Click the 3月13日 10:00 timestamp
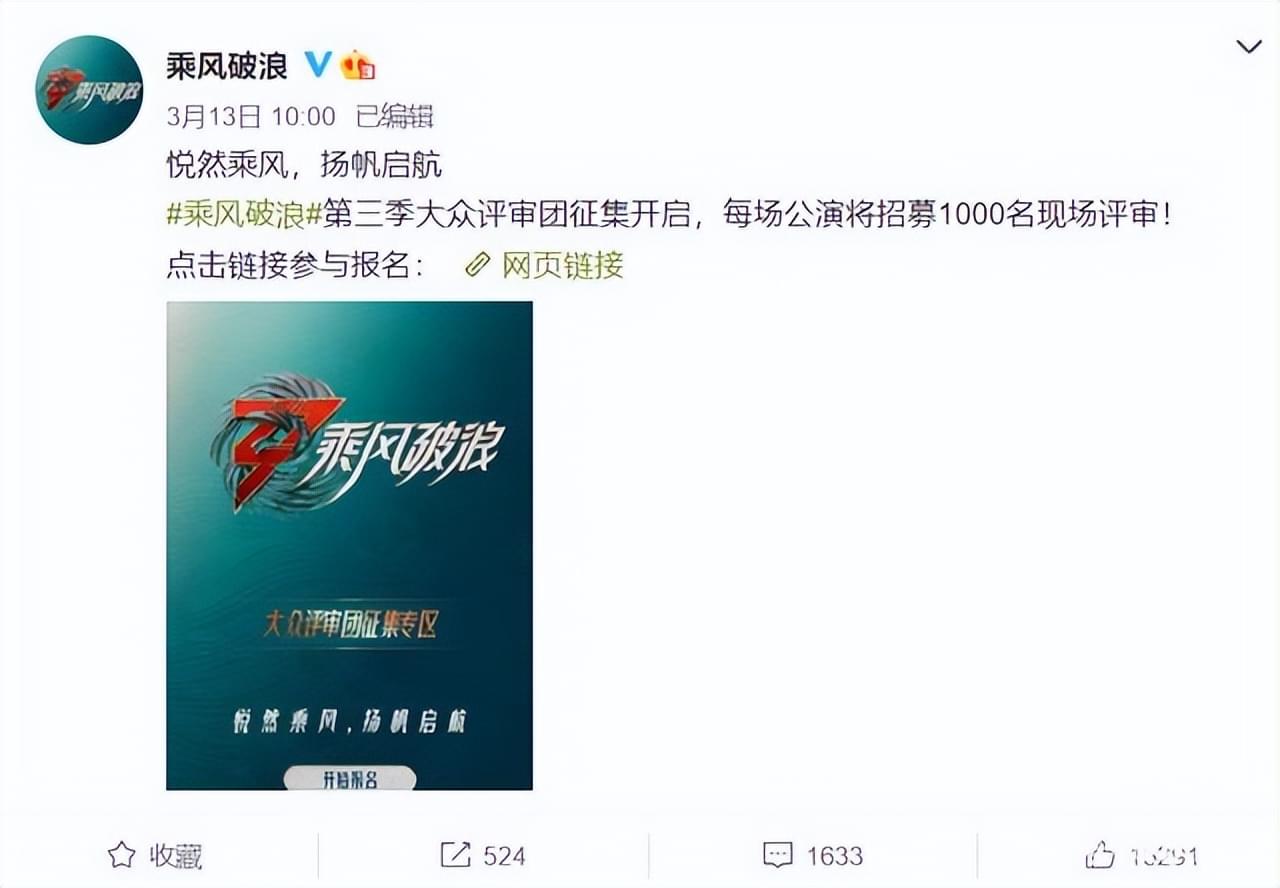This screenshot has height=888, width=1280. (x=251, y=116)
